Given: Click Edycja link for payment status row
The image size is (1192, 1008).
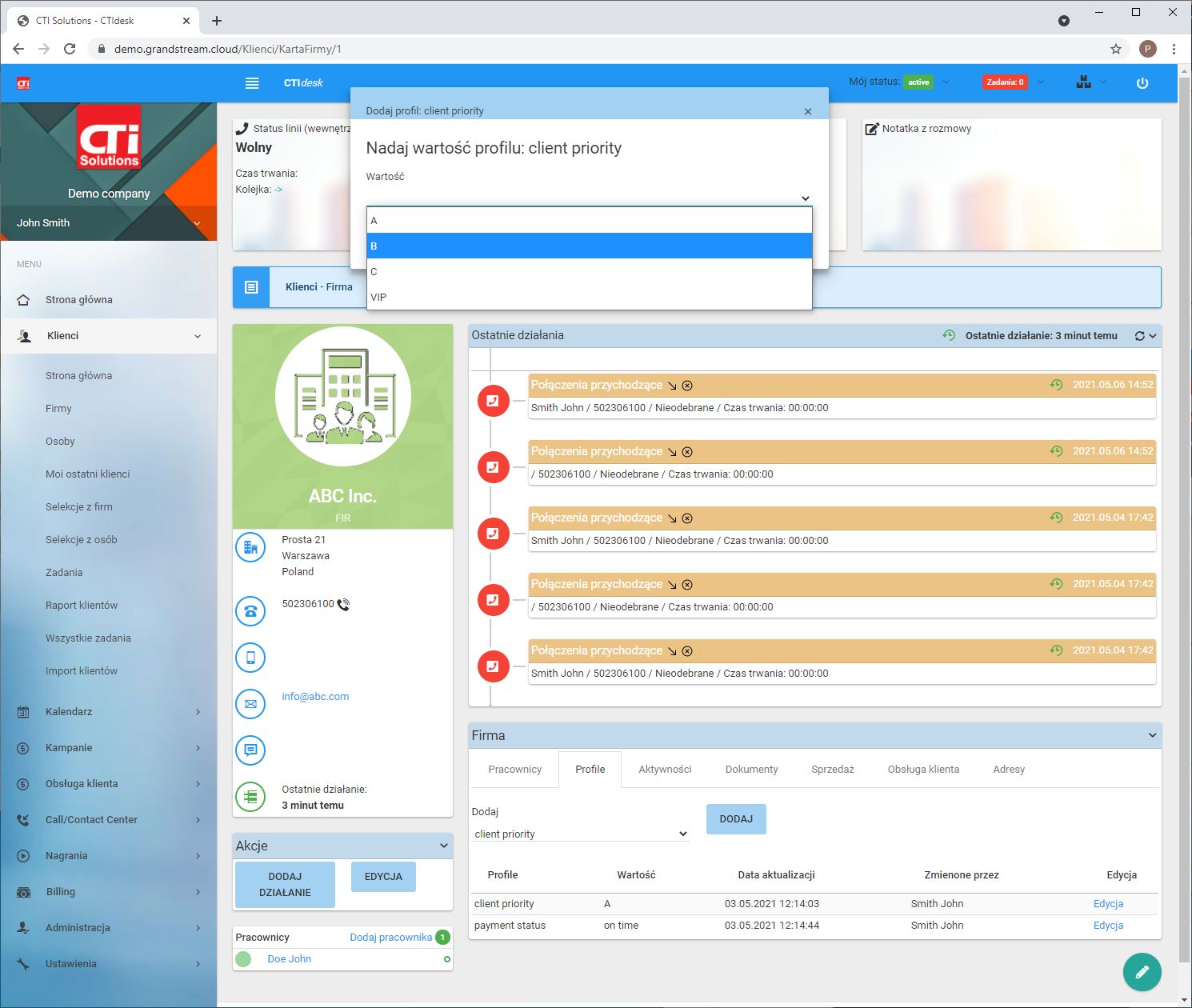Looking at the screenshot, I should 1108,925.
